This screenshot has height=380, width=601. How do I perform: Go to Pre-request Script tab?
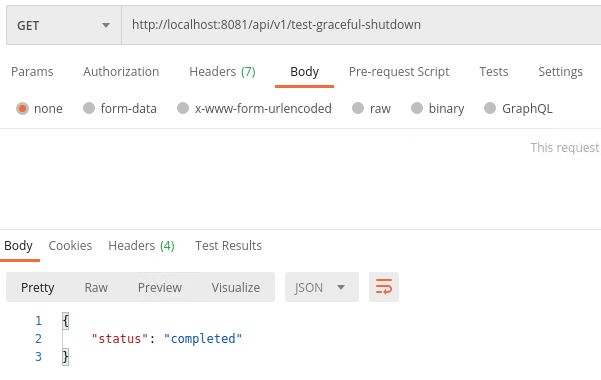(399, 72)
